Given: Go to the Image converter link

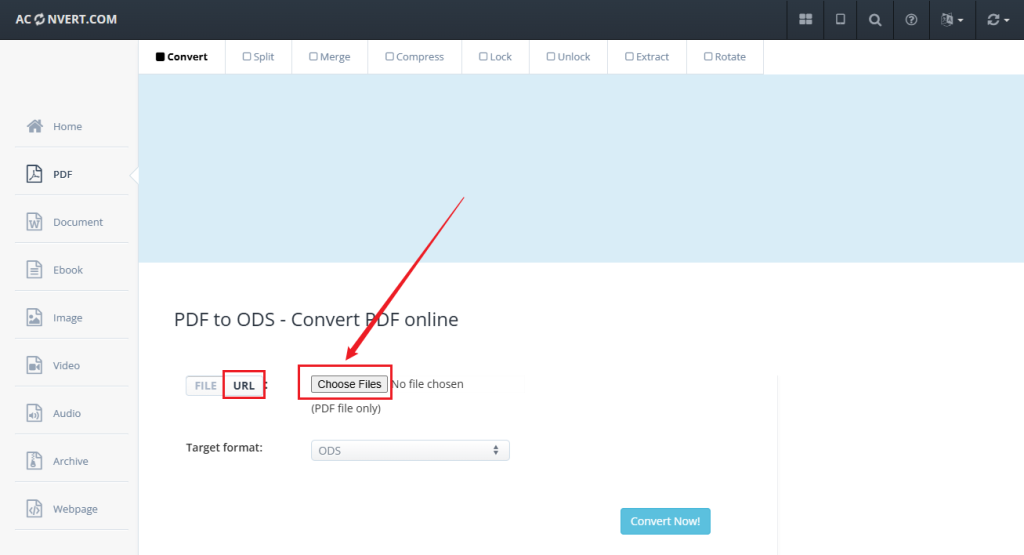Looking at the screenshot, I should coord(67,318).
